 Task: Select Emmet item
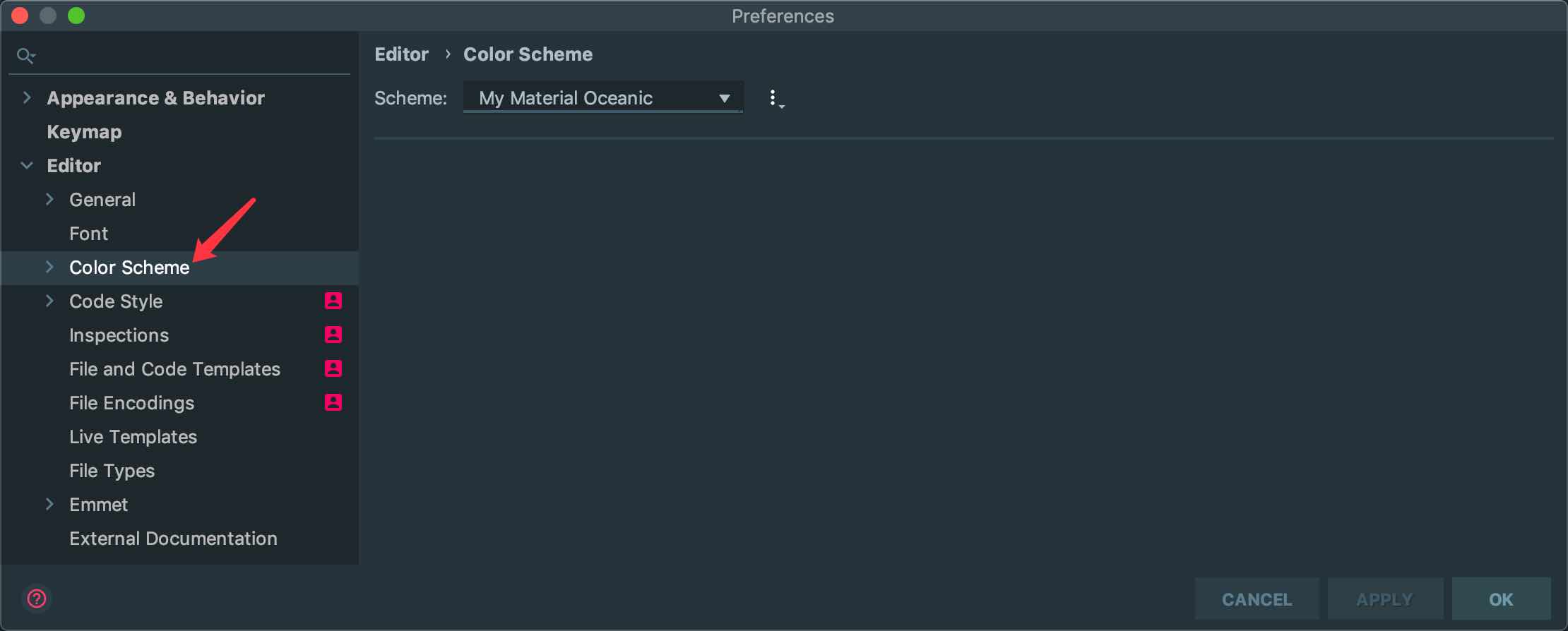(x=98, y=505)
